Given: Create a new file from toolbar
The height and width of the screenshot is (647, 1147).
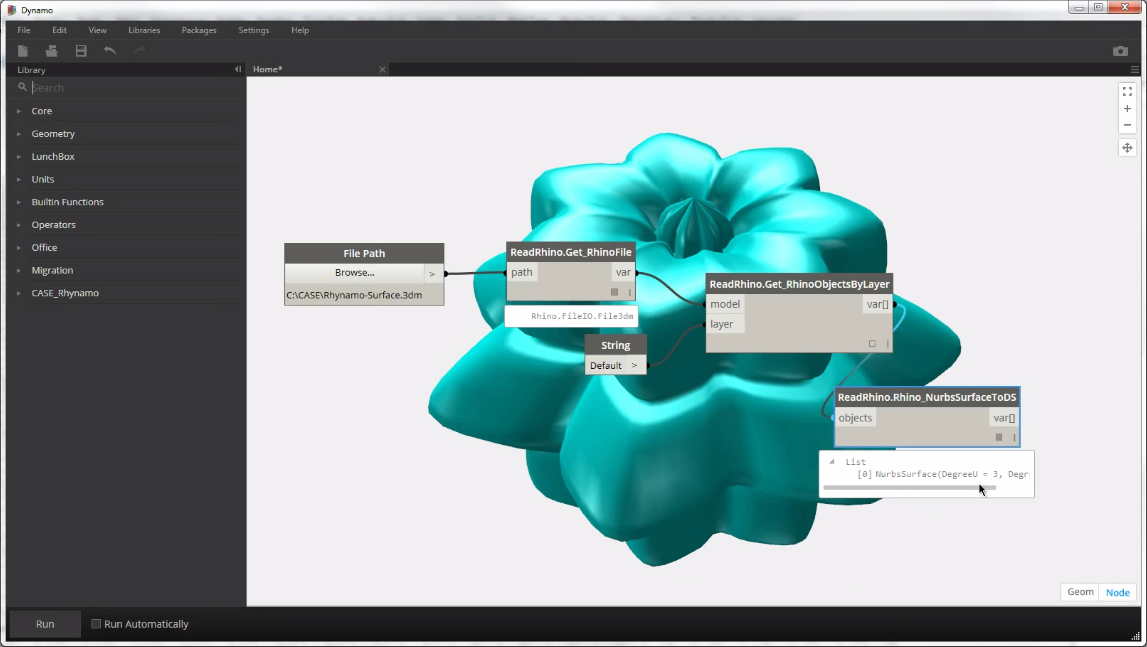Looking at the screenshot, I should click(23, 51).
